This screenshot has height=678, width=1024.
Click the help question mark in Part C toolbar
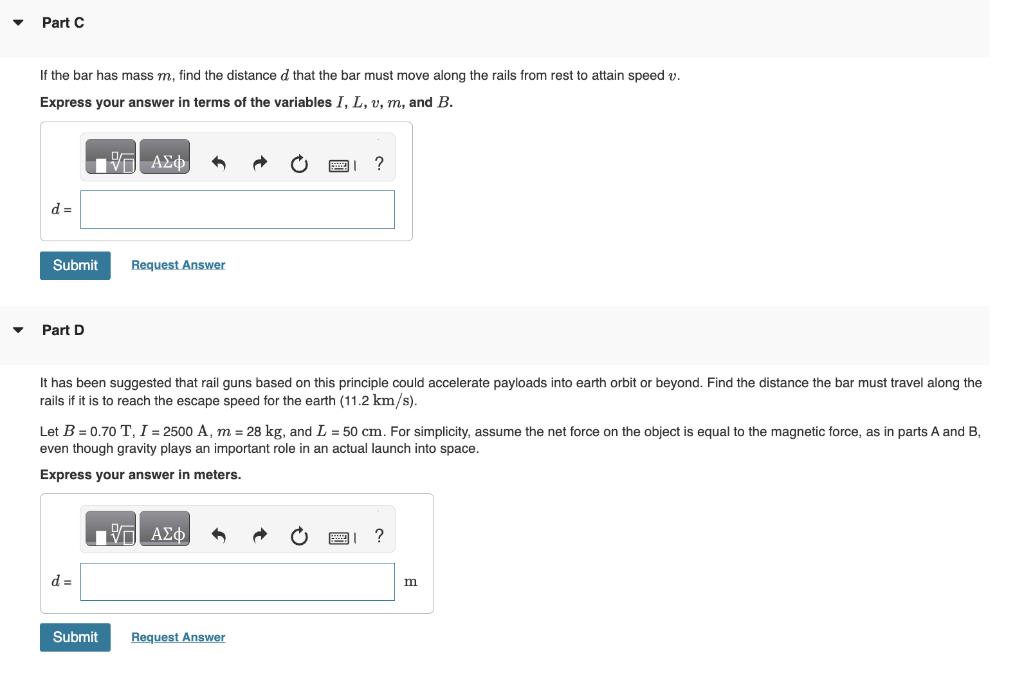pyautogui.click(x=378, y=163)
